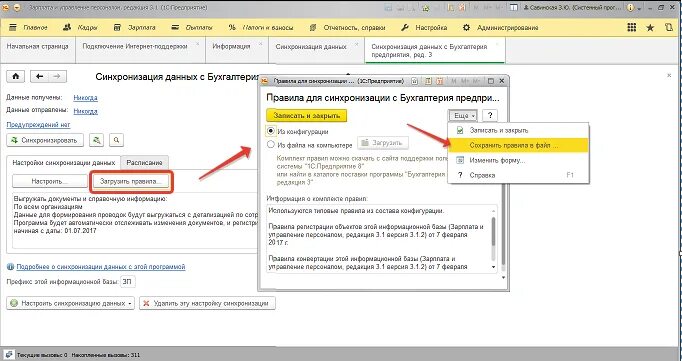Image resolution: width=682 pixels, height=361 pixels.
Task: Click down arrow of rules info scrollbar
Action: 493,267
